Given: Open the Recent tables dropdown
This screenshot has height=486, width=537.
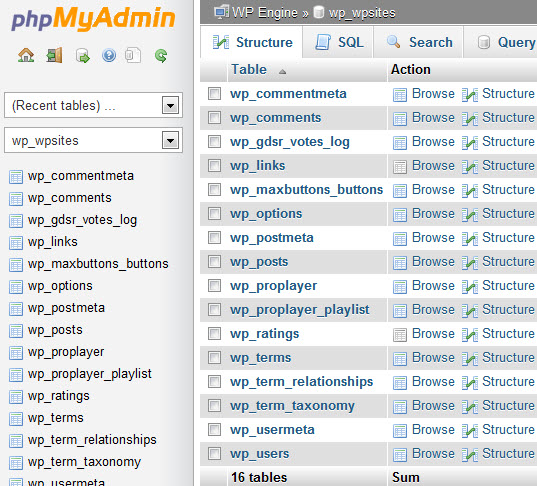Looking at the screenshot, I should click(x=93, y=105).
